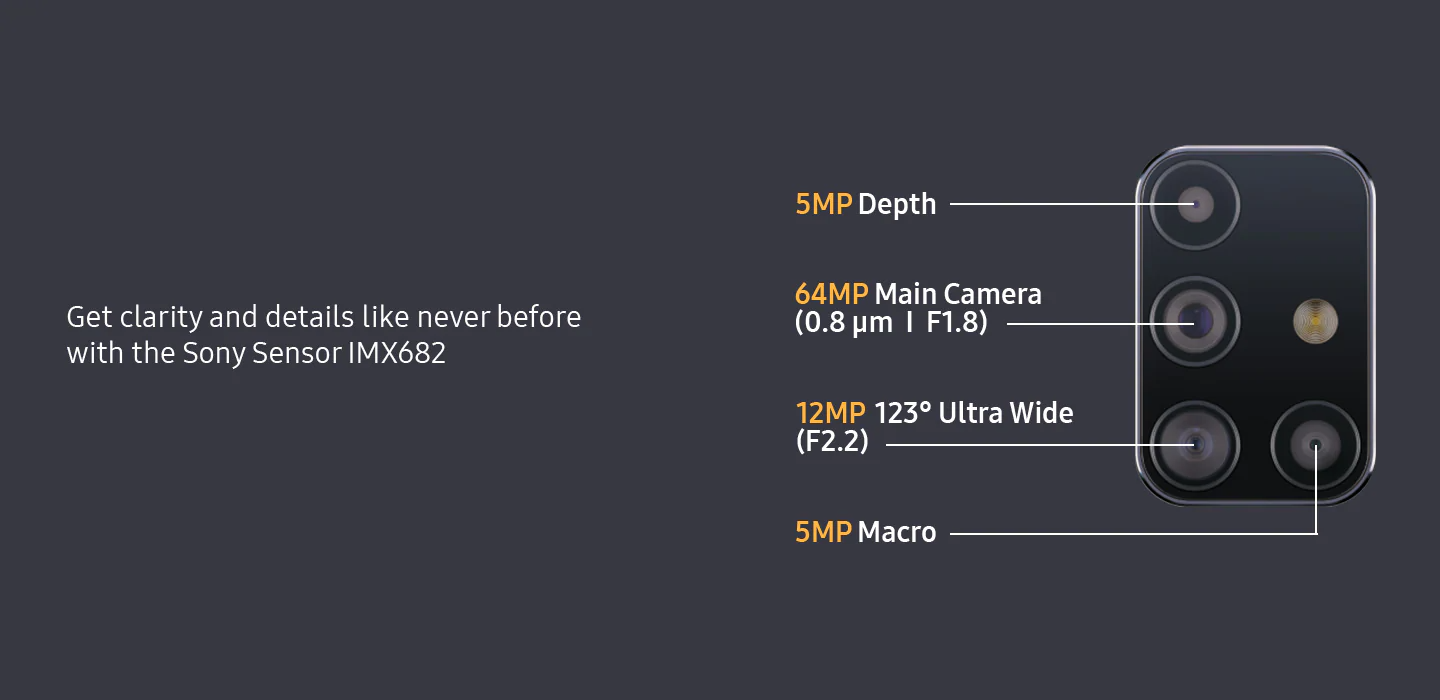Screen dimensions: 1440x700
Task: Click the camera module housing glass
Action: tap(1255, 325)
